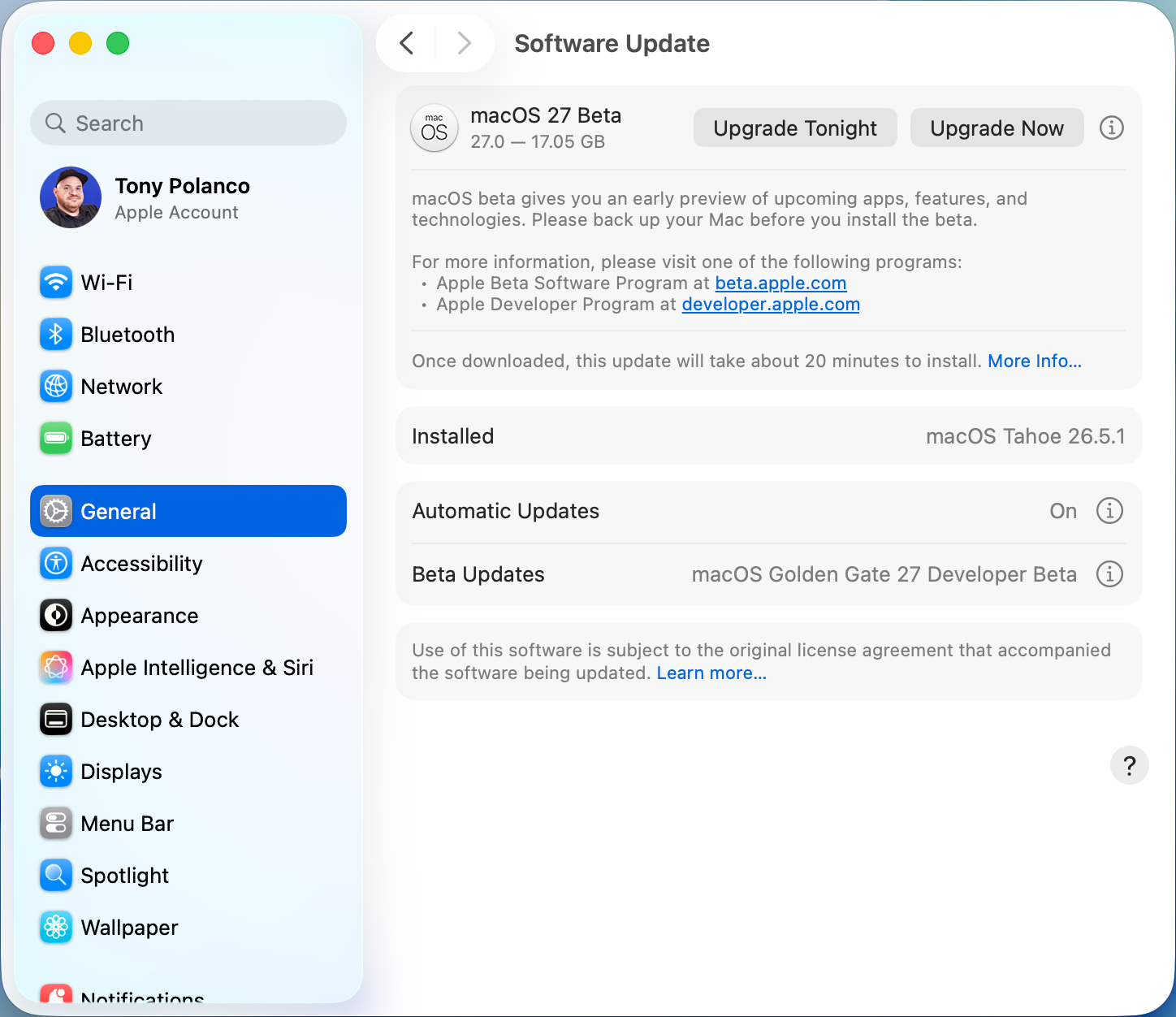Show info for macOS 27 Beta update
The height and width of the screenshot is (1017, 1176).
coord(1111,128)
